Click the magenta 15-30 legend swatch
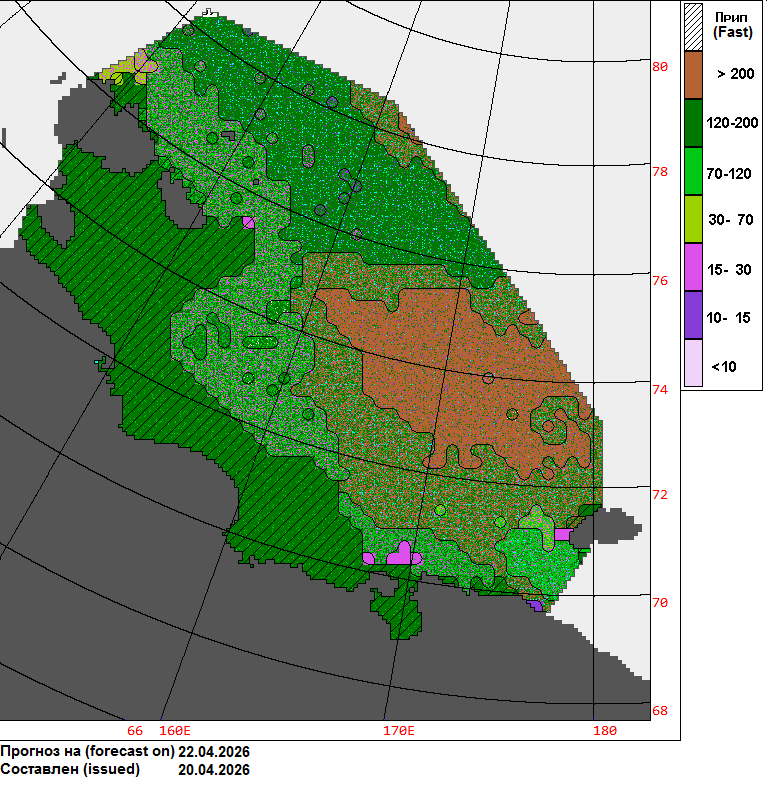775x786 pixels. point(694,269)
